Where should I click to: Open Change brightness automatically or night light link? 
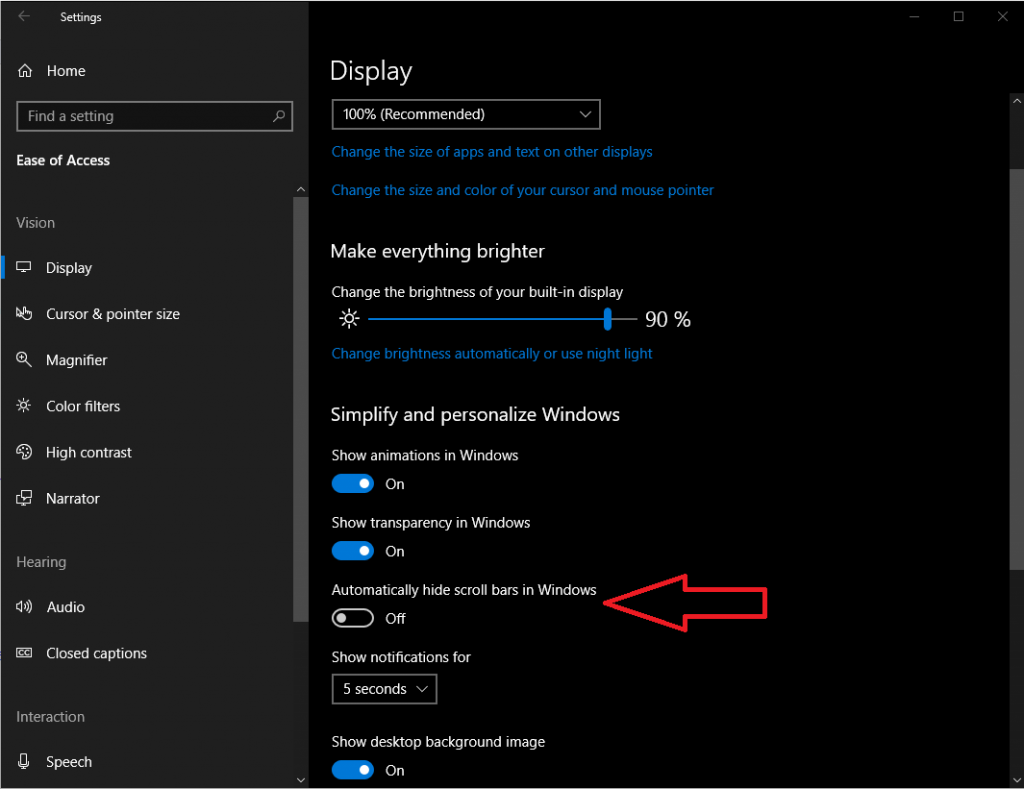[x=492, y=353]
